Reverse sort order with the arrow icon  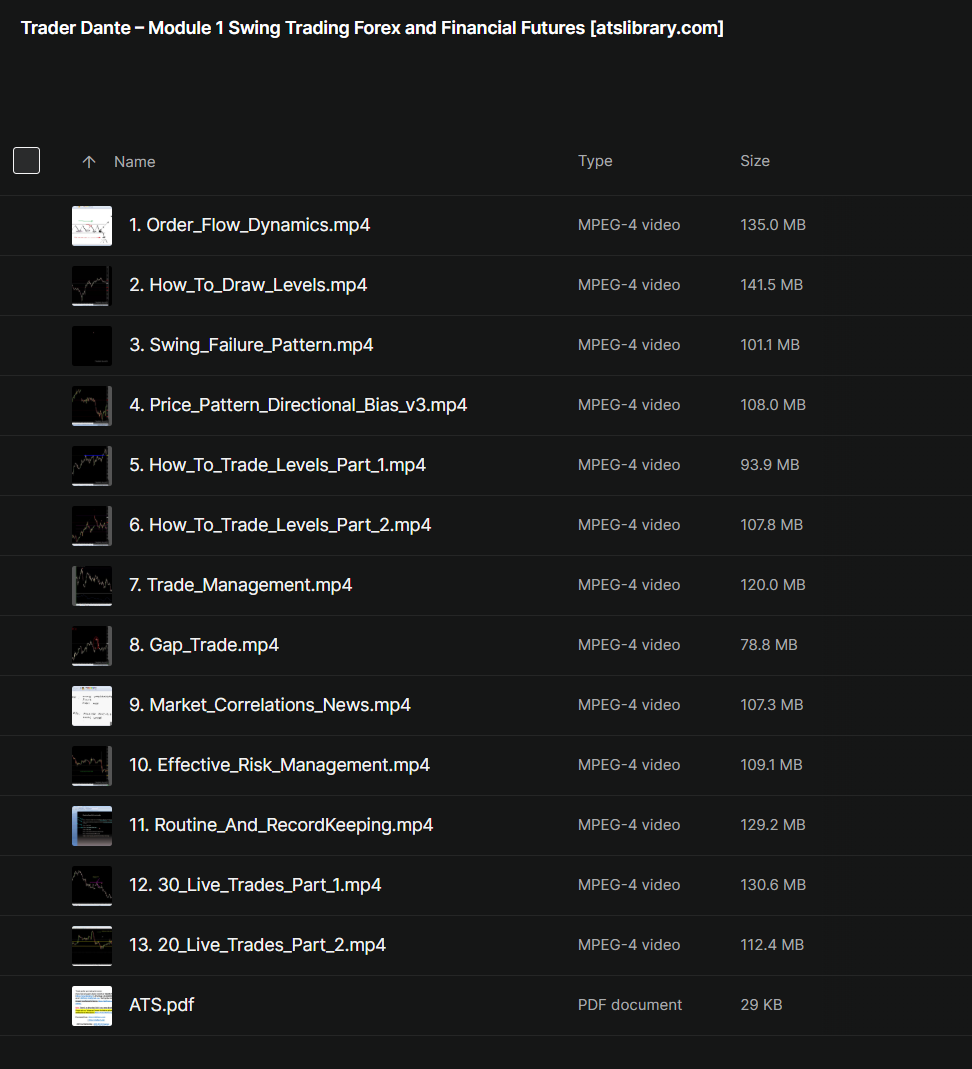(89, 162)
